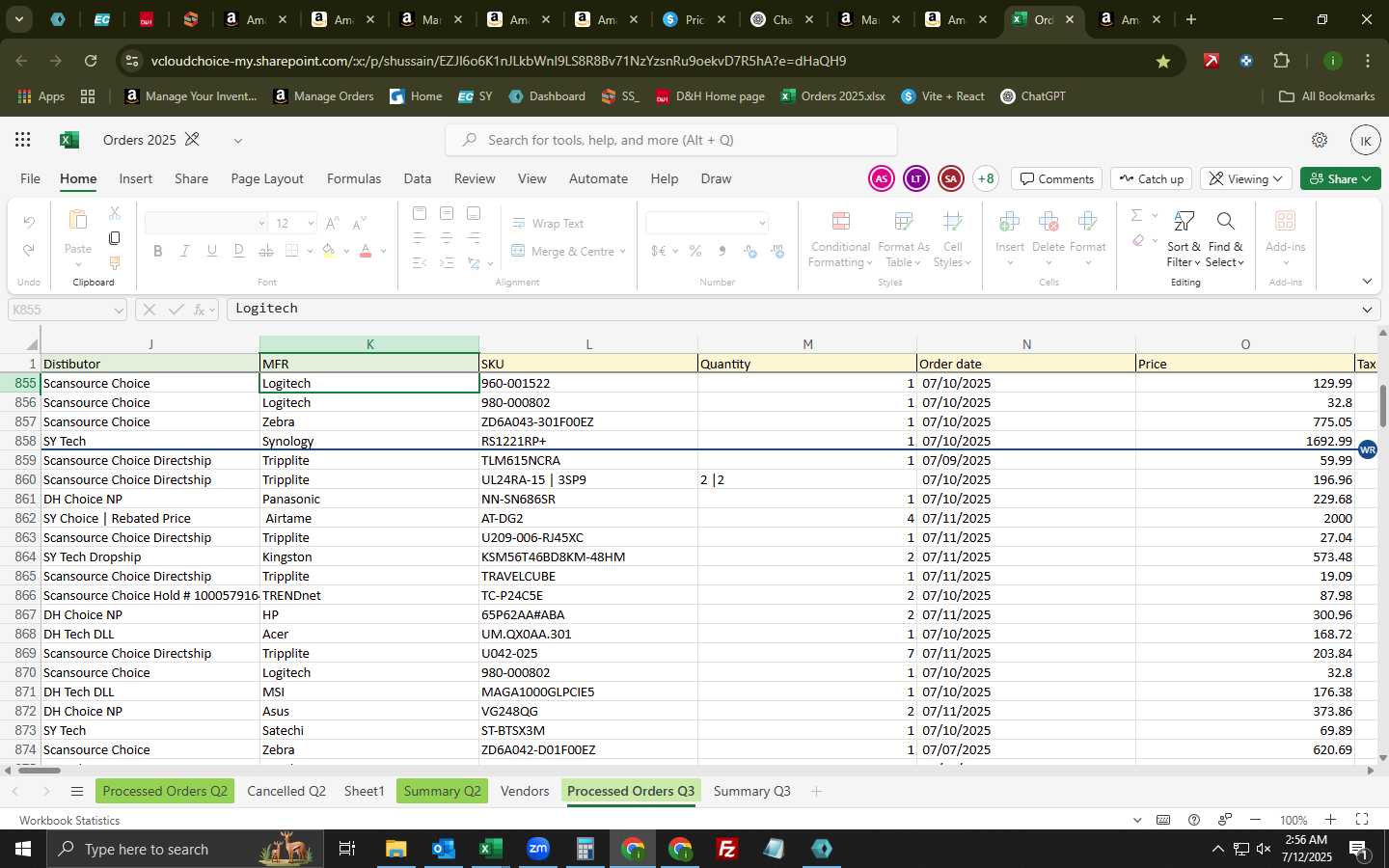Screen dimensions: 1389x868
Task: Open the font size dropdown
Action: 311,223
